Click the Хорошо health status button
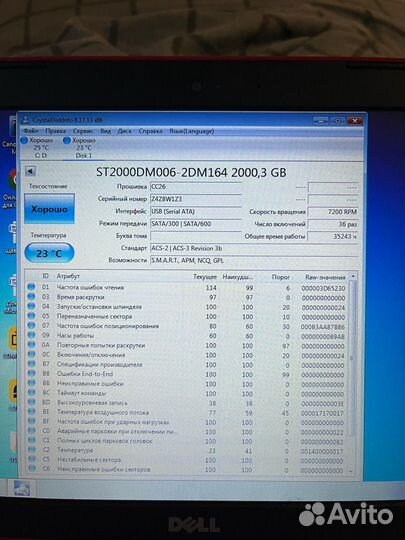The height and width of the screenshot is (540, 405). click(x=50, y=209)
